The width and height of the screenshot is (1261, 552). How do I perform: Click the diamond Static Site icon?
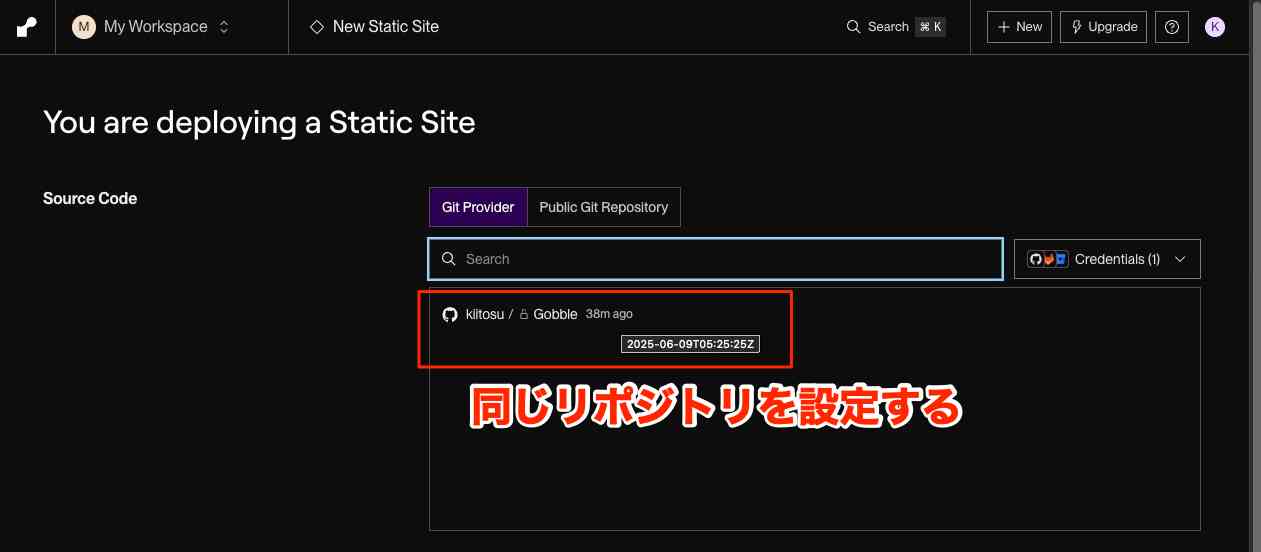(x=317, y=27)
